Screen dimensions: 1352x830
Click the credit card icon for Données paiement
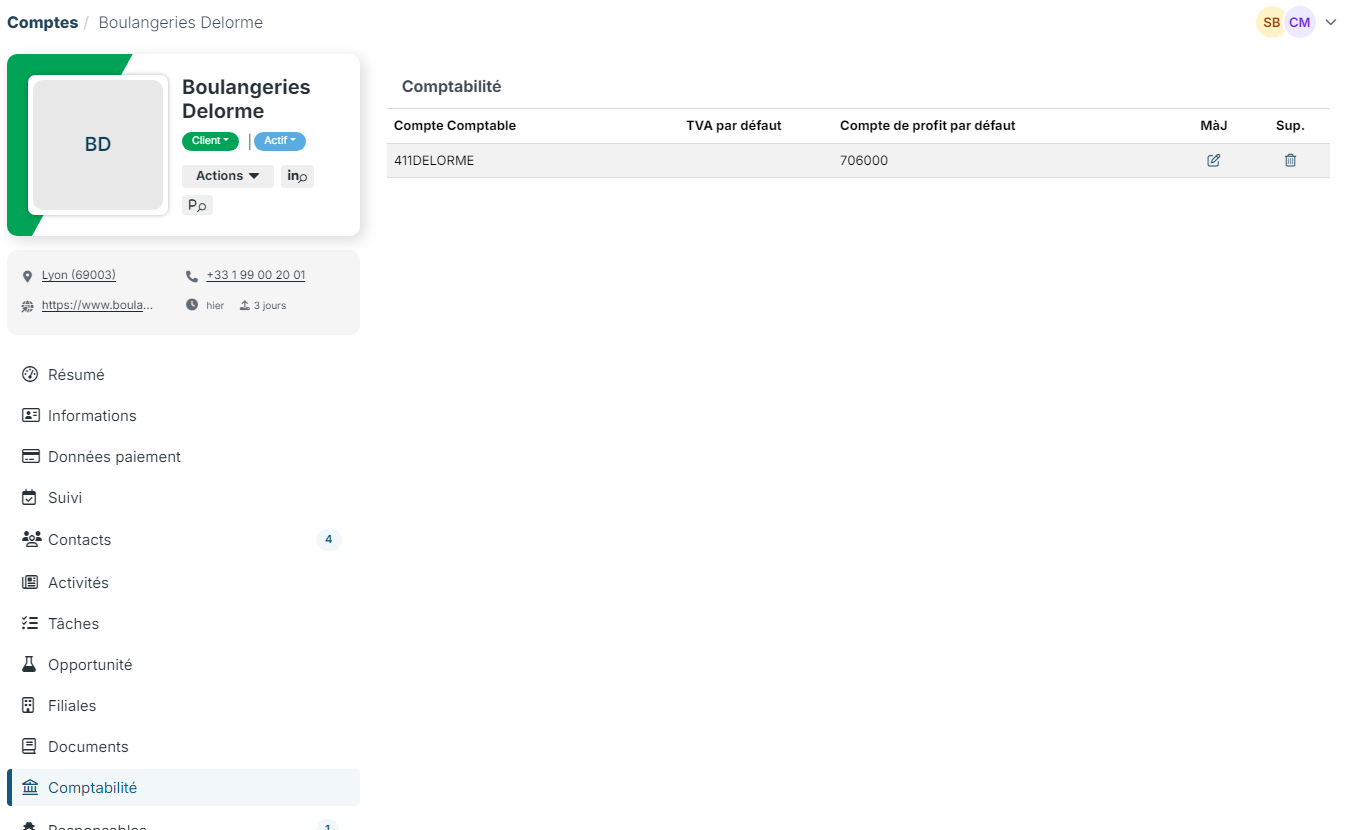(x=30, y=457)
